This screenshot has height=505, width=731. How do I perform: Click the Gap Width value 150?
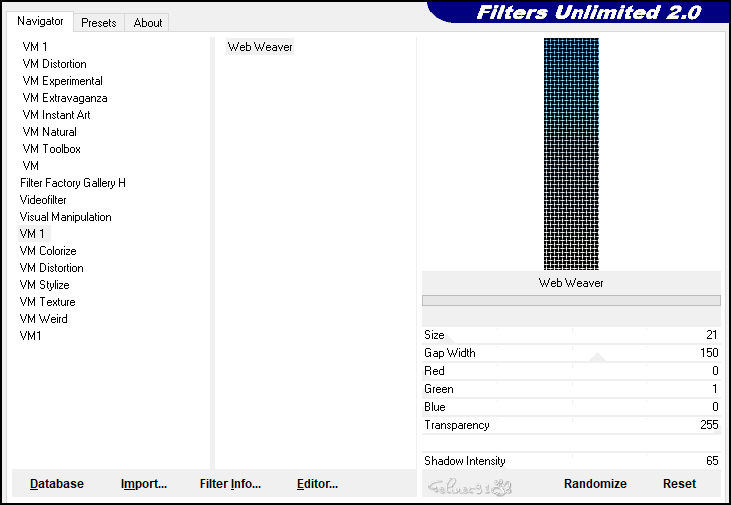[x=709, y=353]
